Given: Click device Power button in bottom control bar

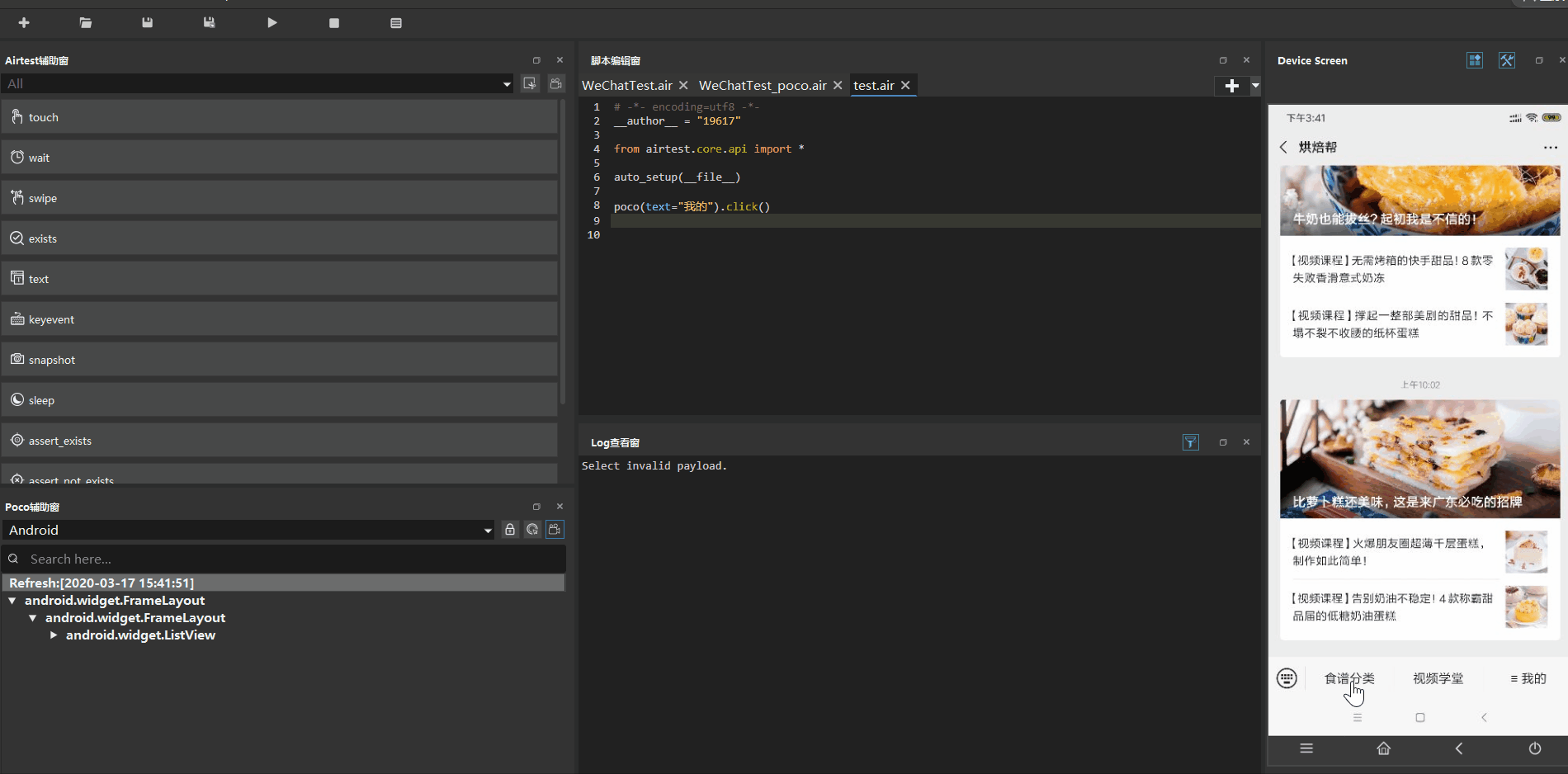Looking at the screenshot, I should pyautogui.click(x=1535, y=748).
